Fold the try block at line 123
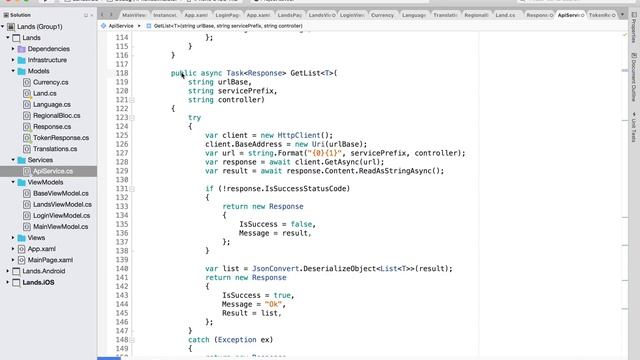The image size is (640, 360). click(x=132, y=118)
